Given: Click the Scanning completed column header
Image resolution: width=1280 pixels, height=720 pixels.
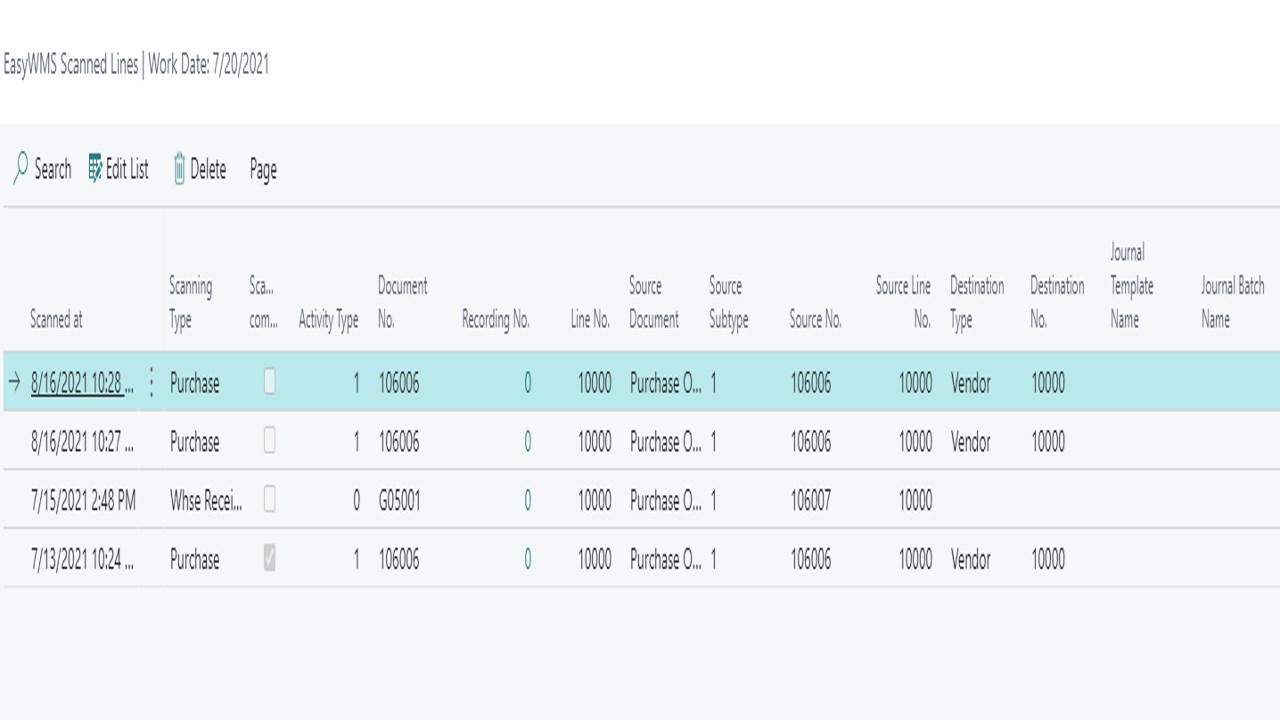Looking at the screenshot, I should pos(263,303).
